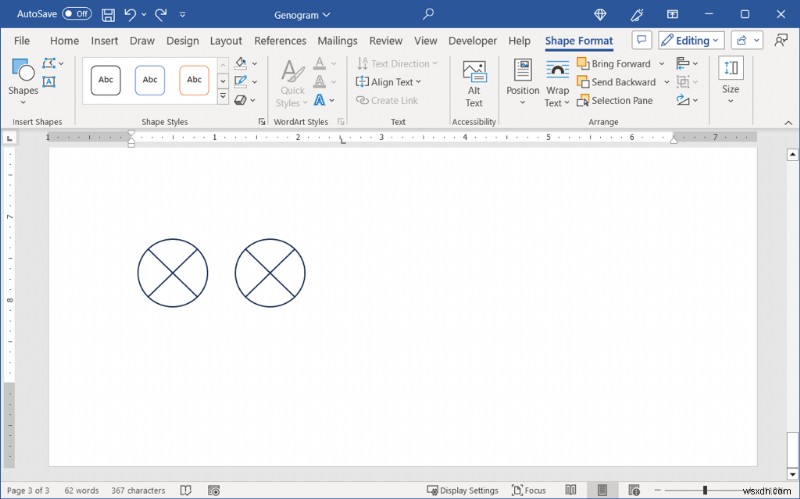This screenshot has height=499, width=800.
Task: Switch to Web Layout view
Action: pyautogui.click(x=634, y=490)
